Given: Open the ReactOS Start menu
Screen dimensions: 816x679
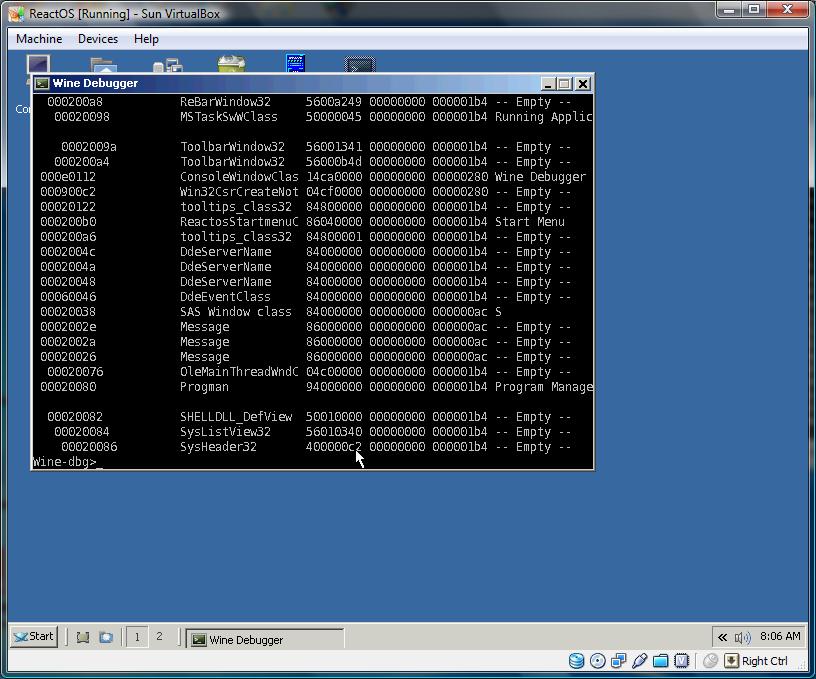Looking at the screenshot, I should 33,637.
